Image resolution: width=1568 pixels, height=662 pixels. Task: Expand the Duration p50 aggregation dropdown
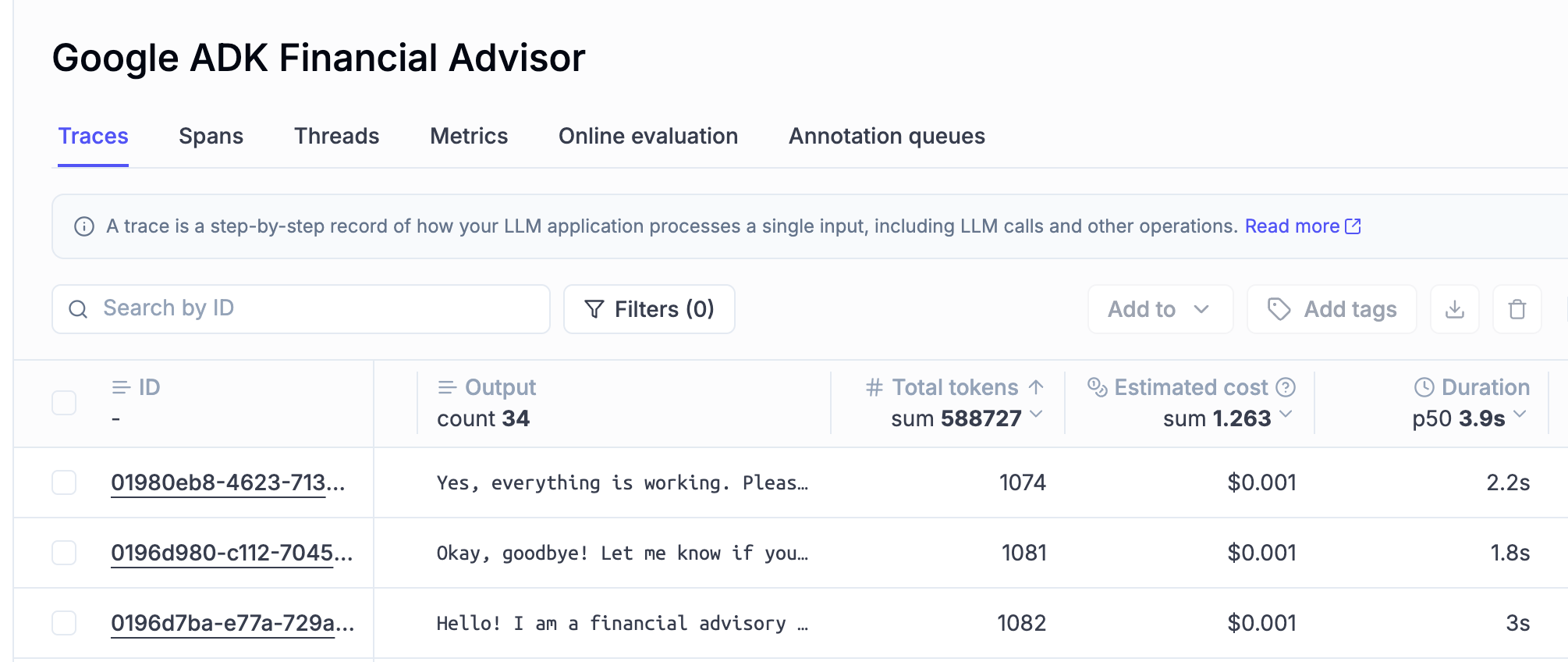point(1520,415)
